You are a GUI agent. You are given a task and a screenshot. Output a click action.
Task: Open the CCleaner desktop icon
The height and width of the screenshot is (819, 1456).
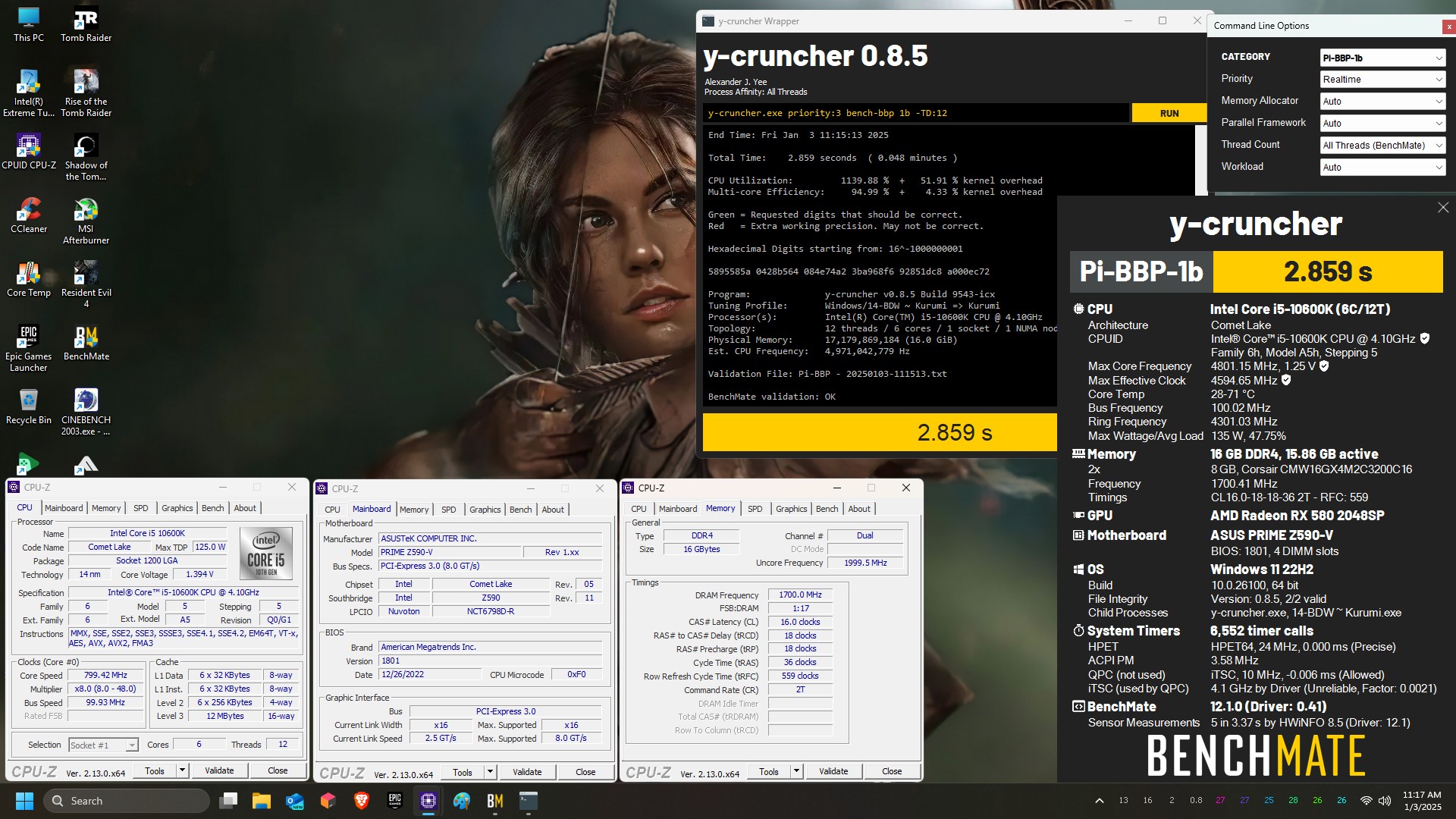(x=29, y=215)
